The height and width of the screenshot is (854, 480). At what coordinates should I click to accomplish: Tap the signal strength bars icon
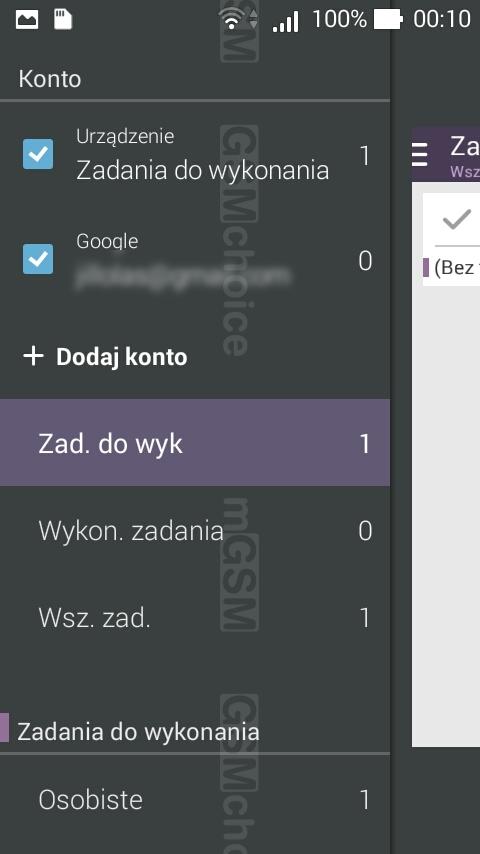click(x=285, y=22)
